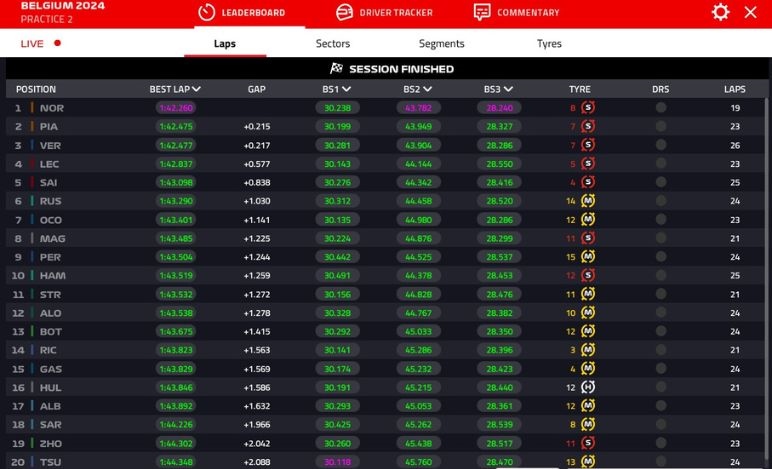Toggle the DRS indicator for HAM
772x469 pixels.
pos(661,275)
